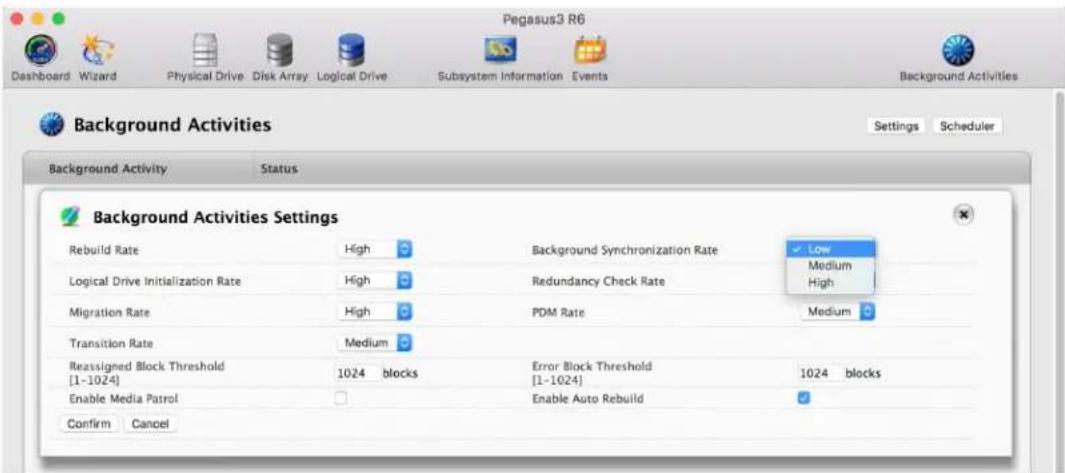Open the Scheduler
Screen dimensions: 1065x473
pos(967,126)
